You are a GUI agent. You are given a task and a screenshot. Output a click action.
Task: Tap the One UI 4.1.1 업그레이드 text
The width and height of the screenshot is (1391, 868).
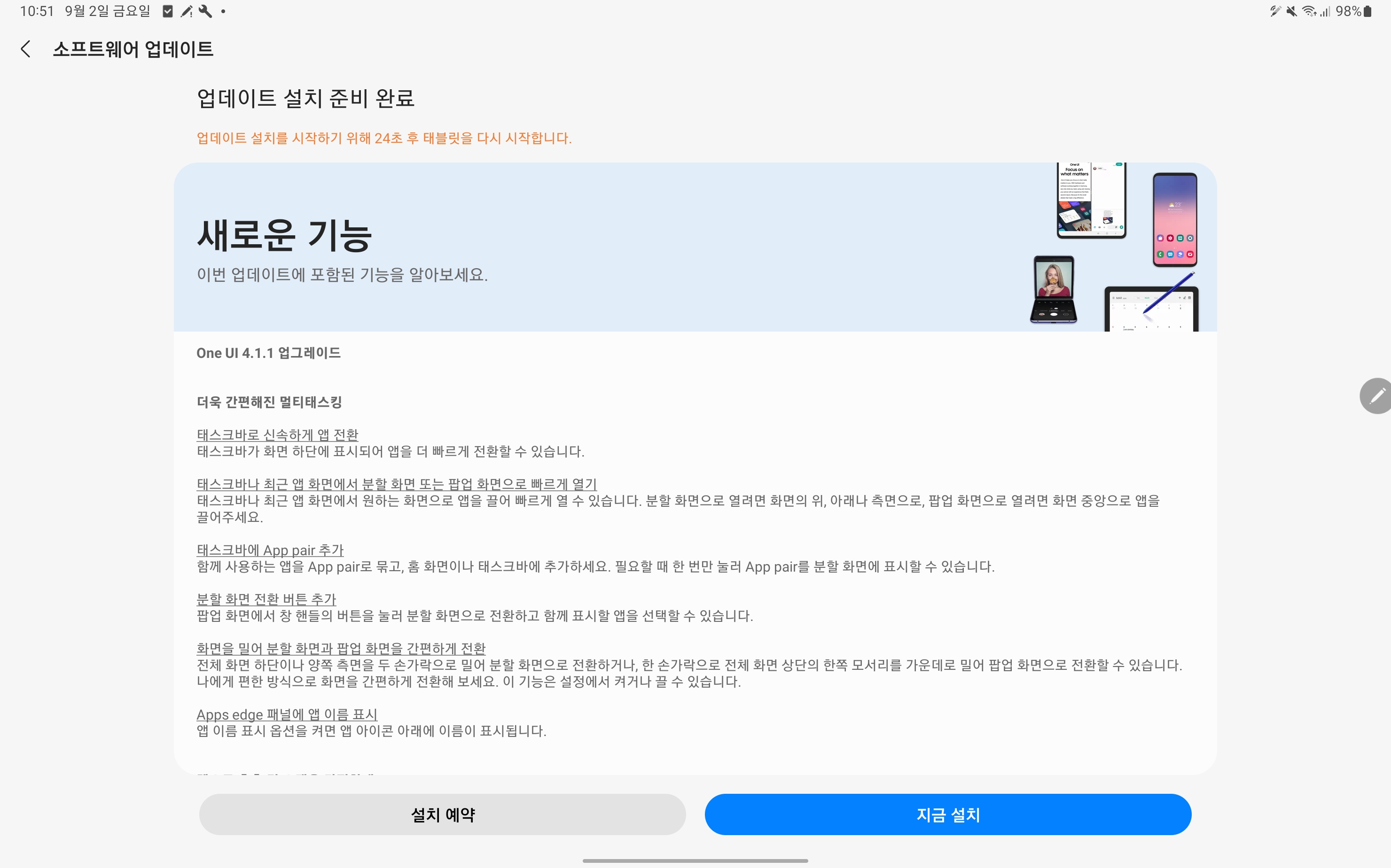(x=269, y=353)
